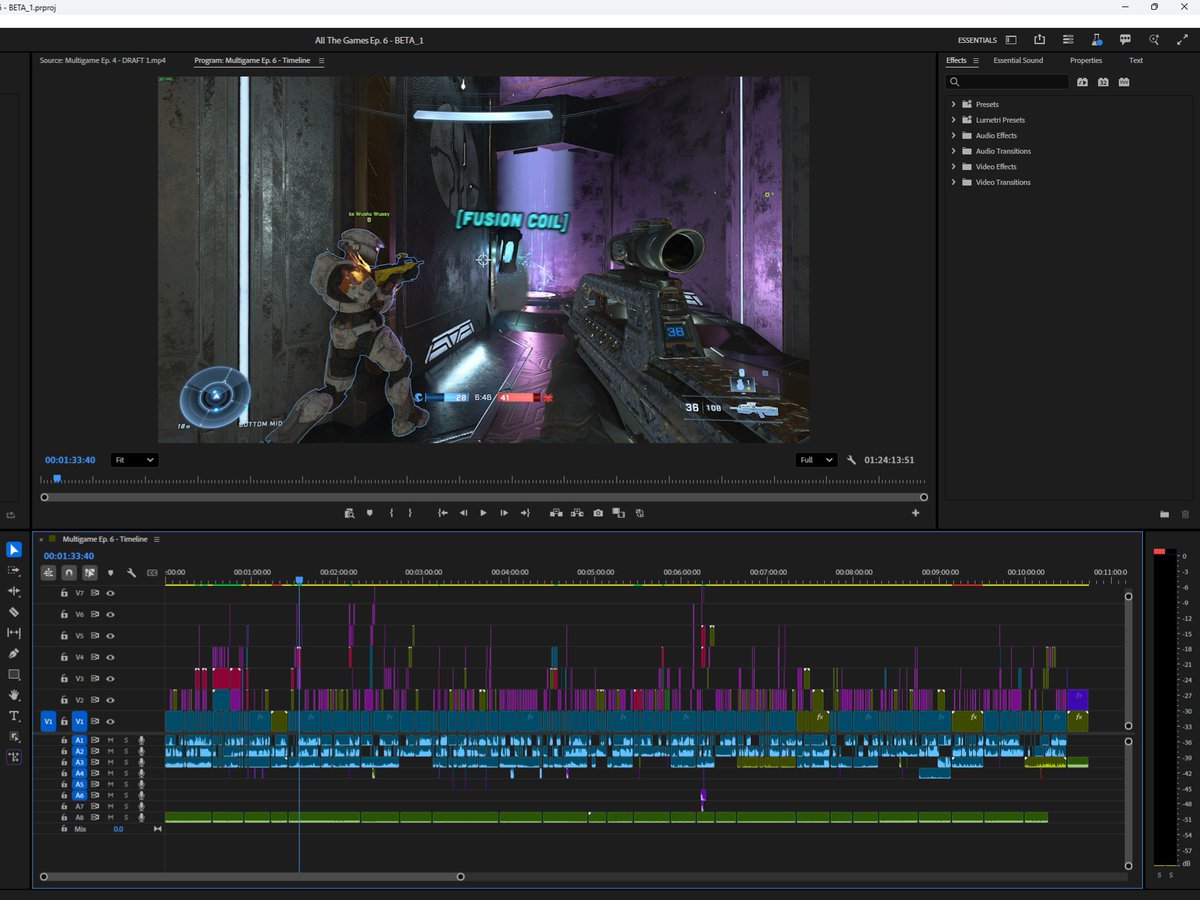Select the Ripple Edit tool
The image size is (1200, 900).
click(x=14, y=591)
